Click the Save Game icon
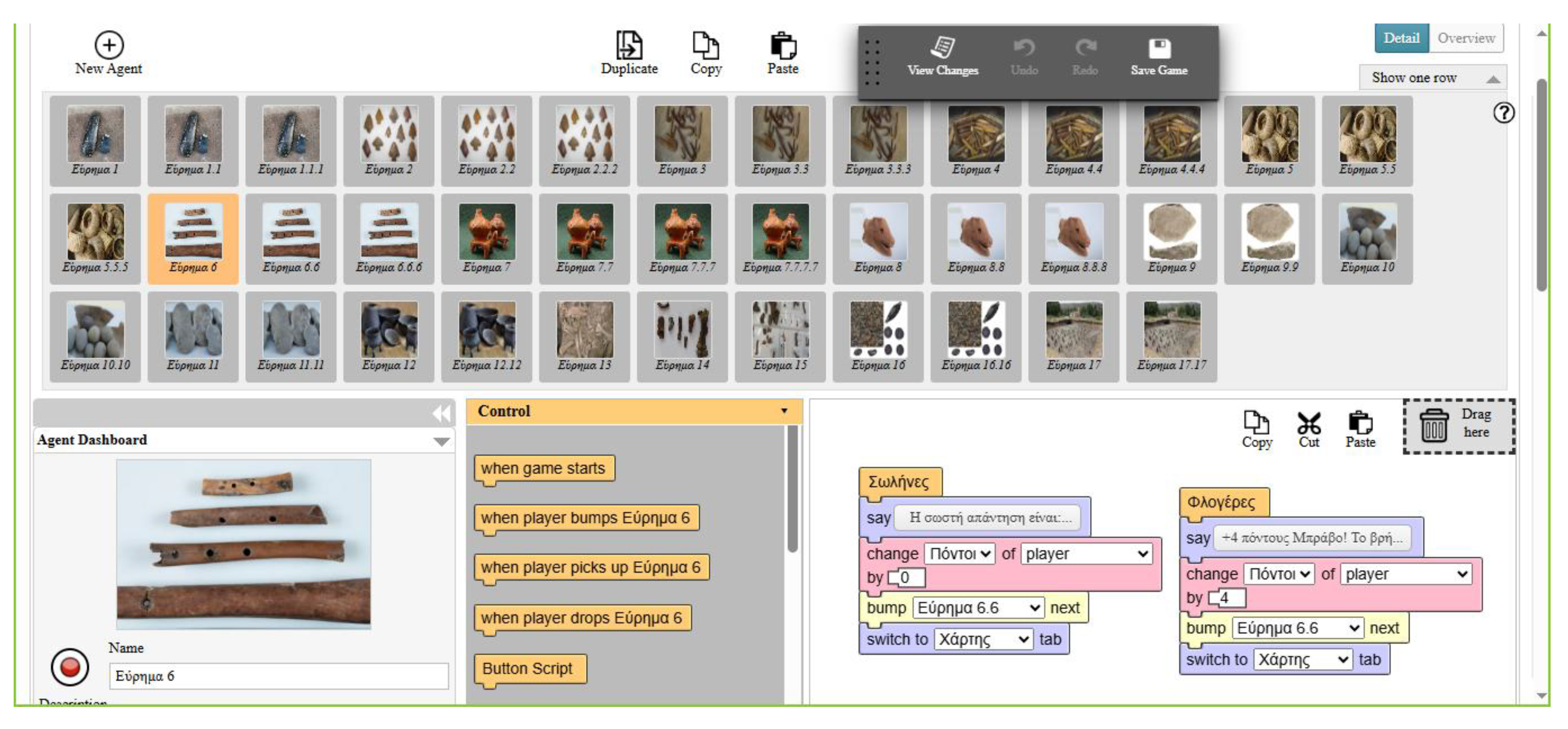 [x=1159, y=48]
